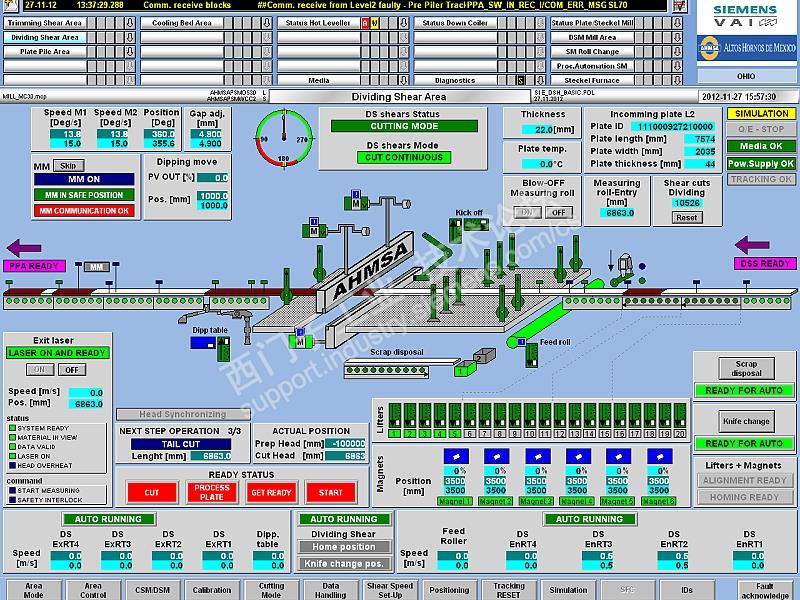Expand arrow next to DSM Mill Area
This screenshot has width=800, height=600.
click(677, 37)
